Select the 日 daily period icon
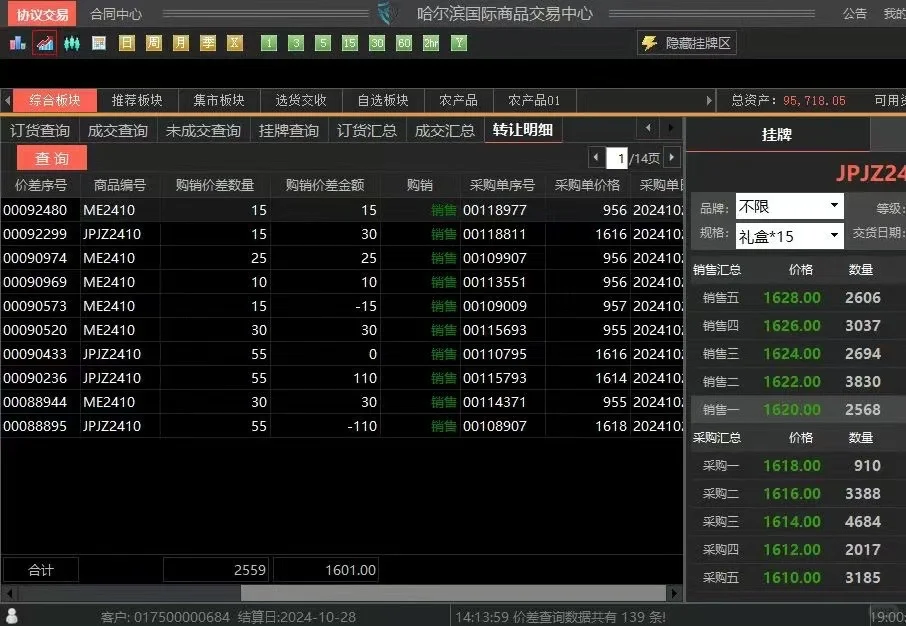The height and width of the screenshot is (626, 906). click(x=128, y=43)
